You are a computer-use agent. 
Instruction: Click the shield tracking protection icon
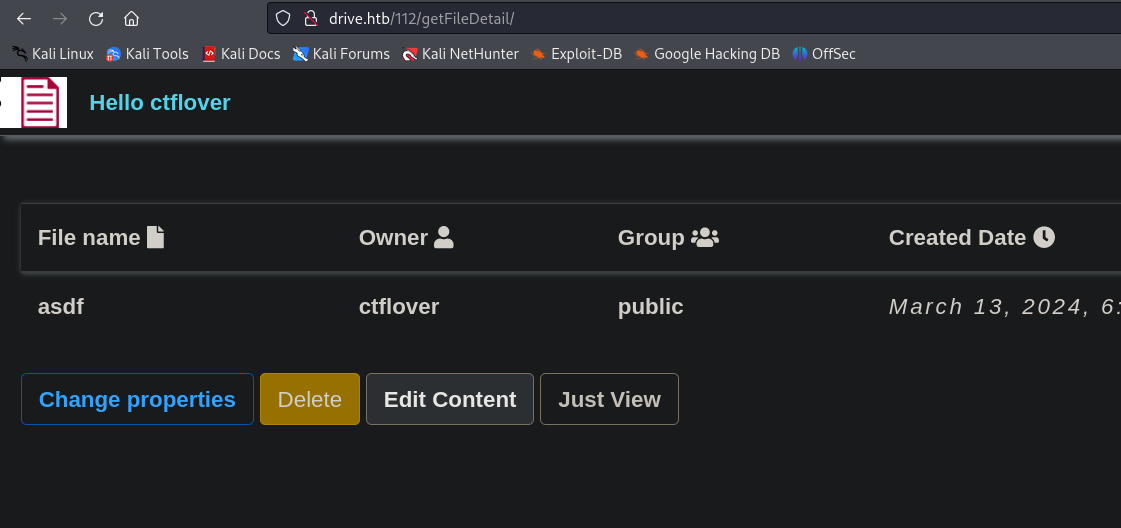283,18
